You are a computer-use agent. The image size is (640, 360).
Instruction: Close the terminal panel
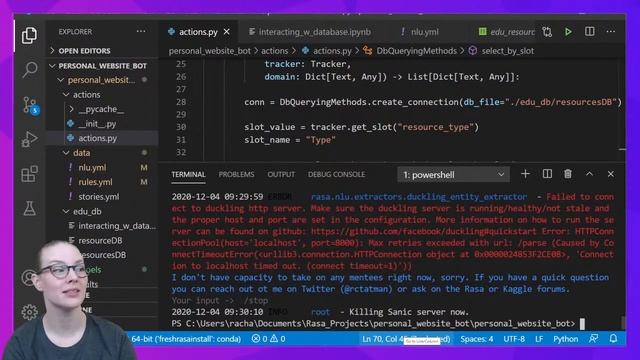611,174
